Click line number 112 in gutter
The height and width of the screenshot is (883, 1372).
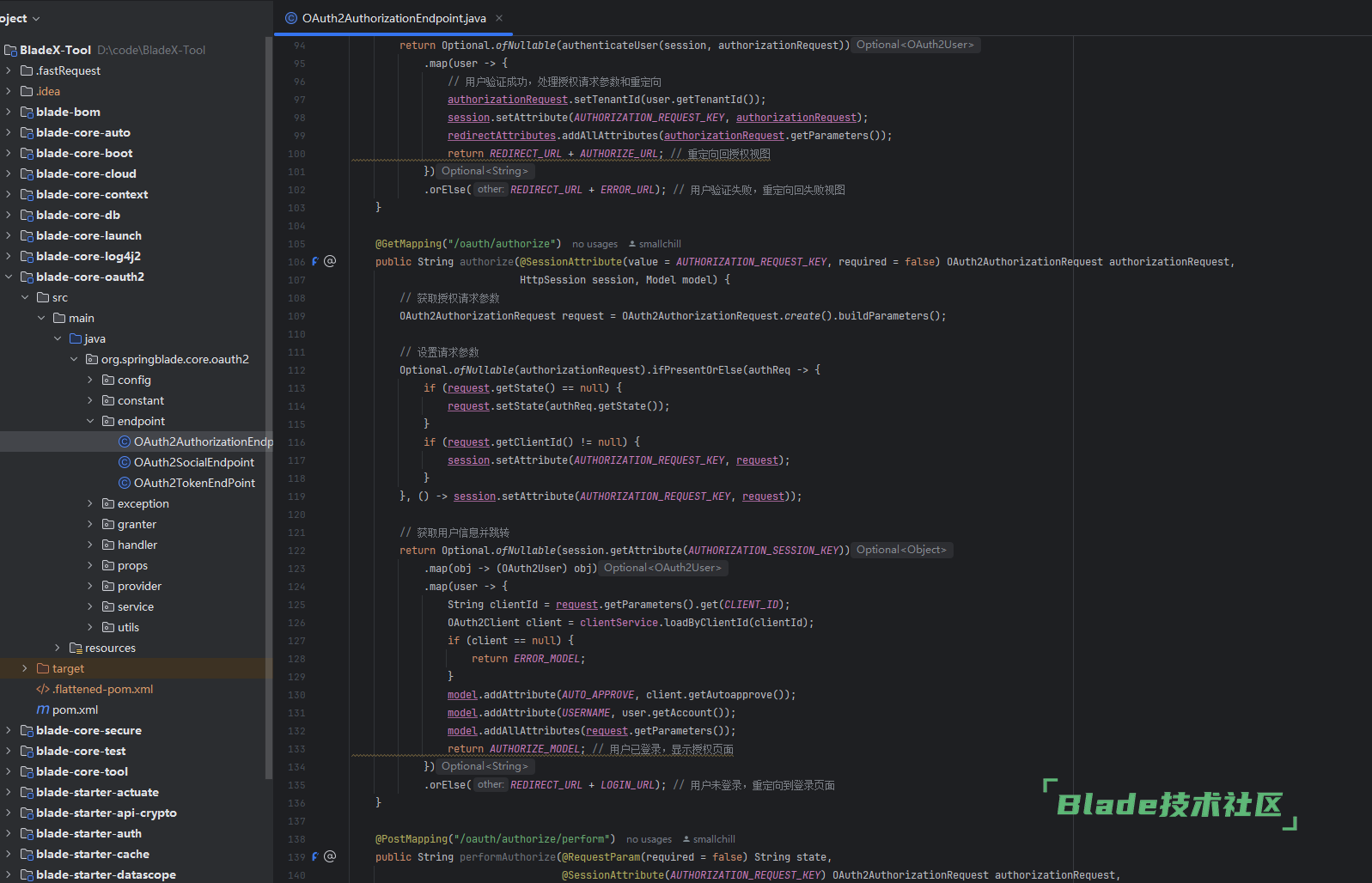[x=296, y=370]
